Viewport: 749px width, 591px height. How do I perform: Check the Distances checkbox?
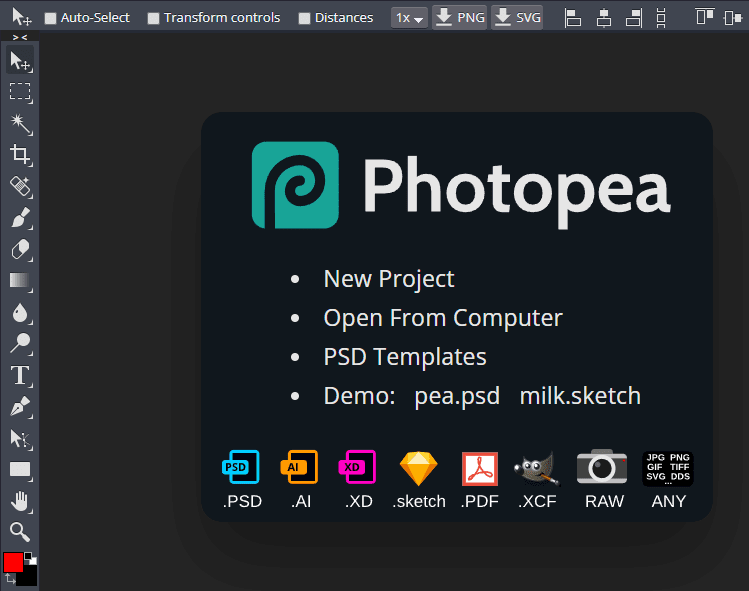tap(304, 18)
